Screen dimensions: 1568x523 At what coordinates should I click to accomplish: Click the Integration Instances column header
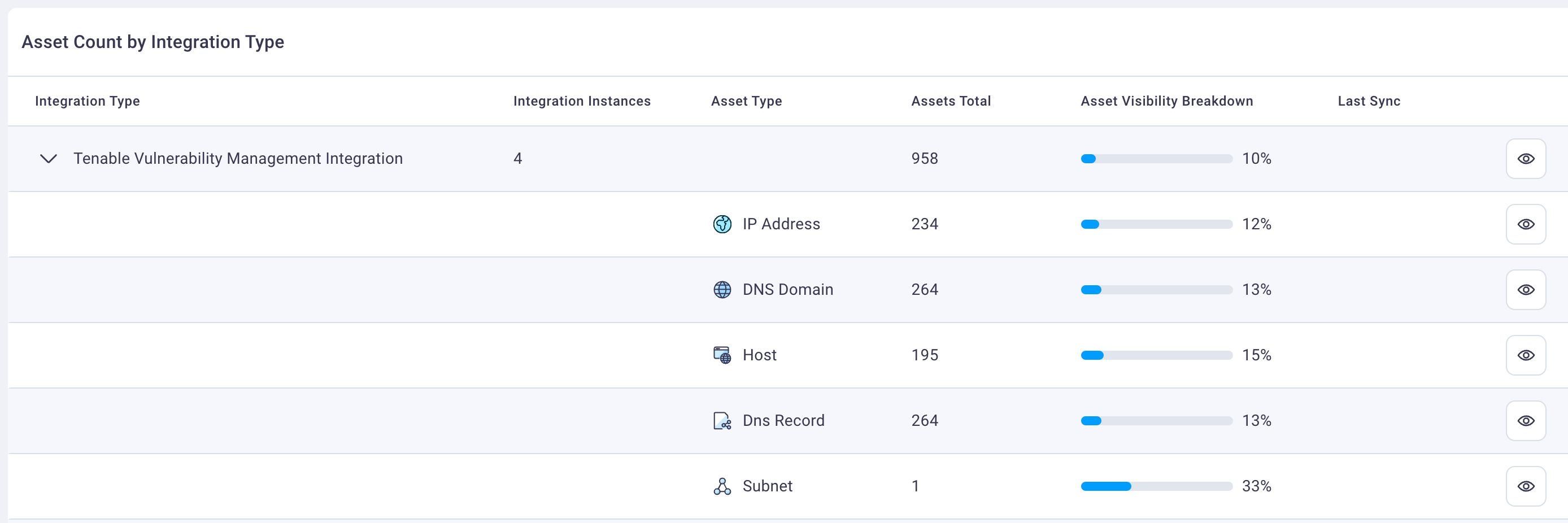tap(582, 101)
